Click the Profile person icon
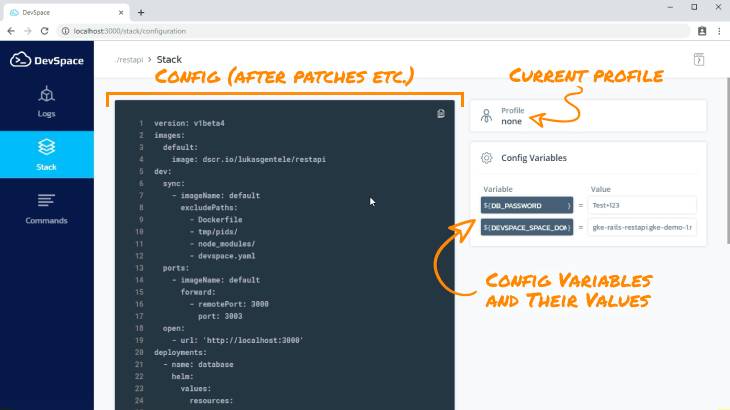730x410 pixels. (x=486, y=116)
